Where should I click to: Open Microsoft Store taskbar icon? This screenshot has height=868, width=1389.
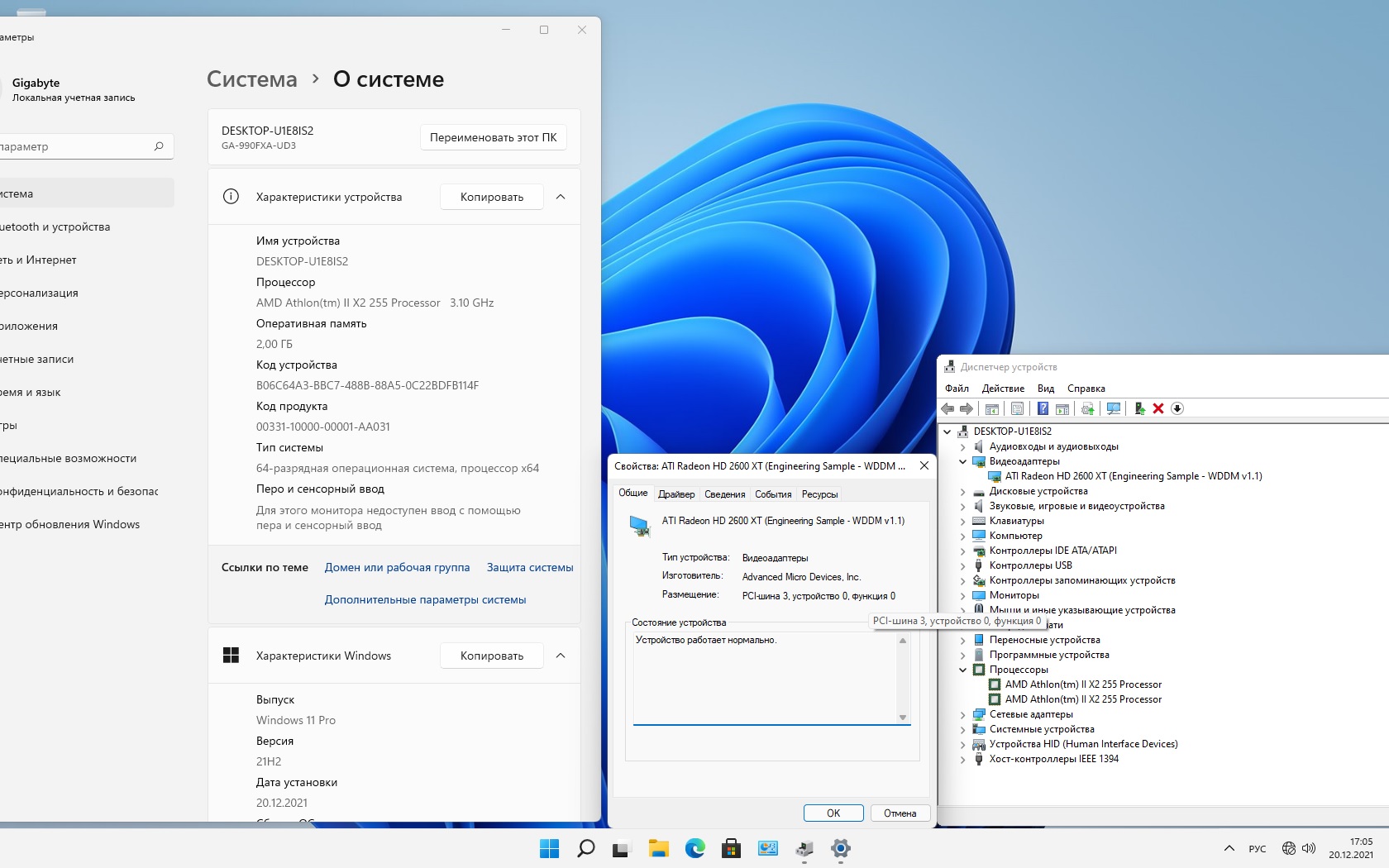tap(731, 848)
